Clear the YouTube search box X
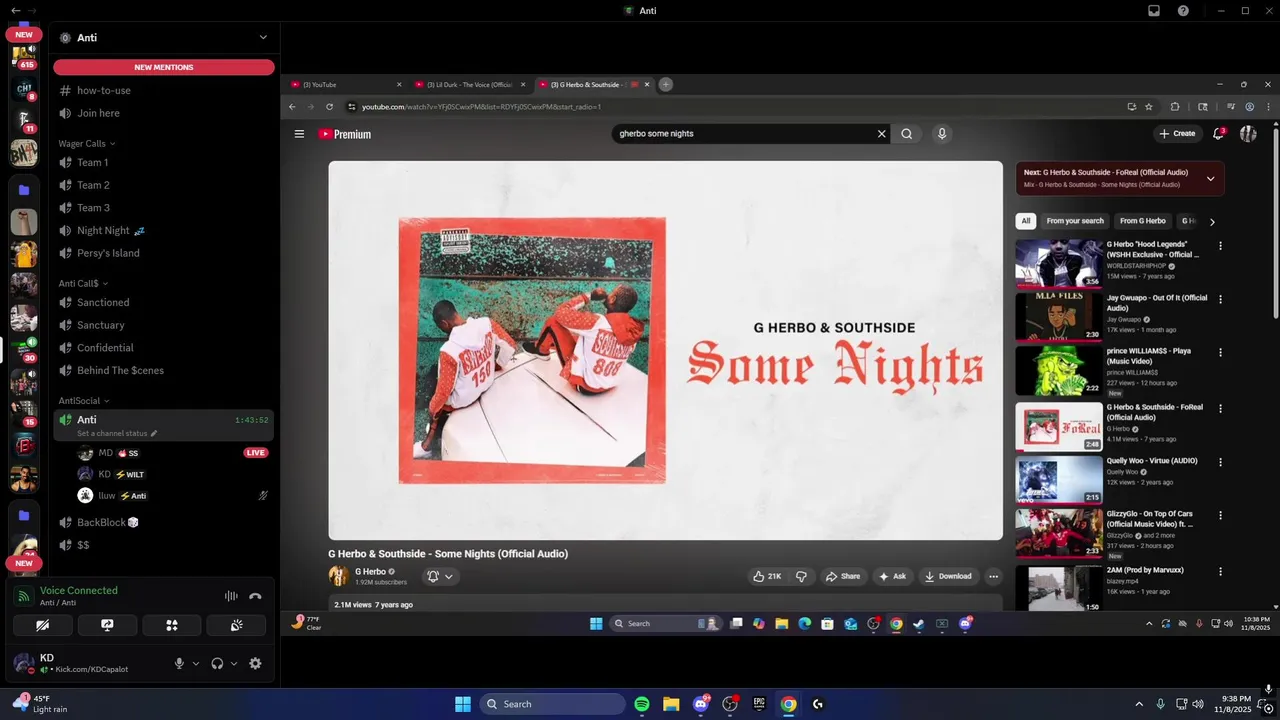The image size is (1280, 720). pyautogui.click(x=881, y=134)
